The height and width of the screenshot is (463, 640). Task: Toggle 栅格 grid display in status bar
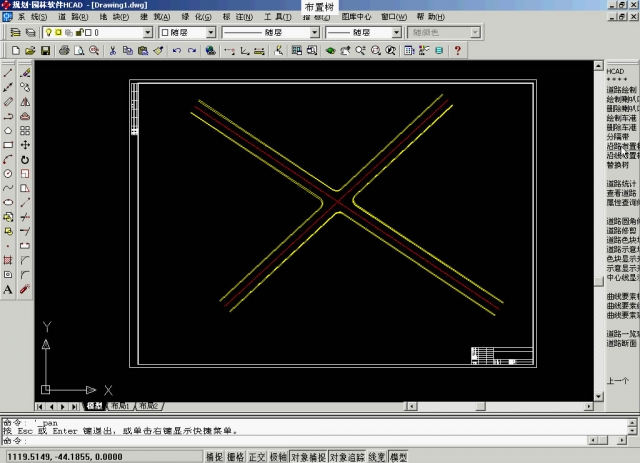click(x=236, y=456)
